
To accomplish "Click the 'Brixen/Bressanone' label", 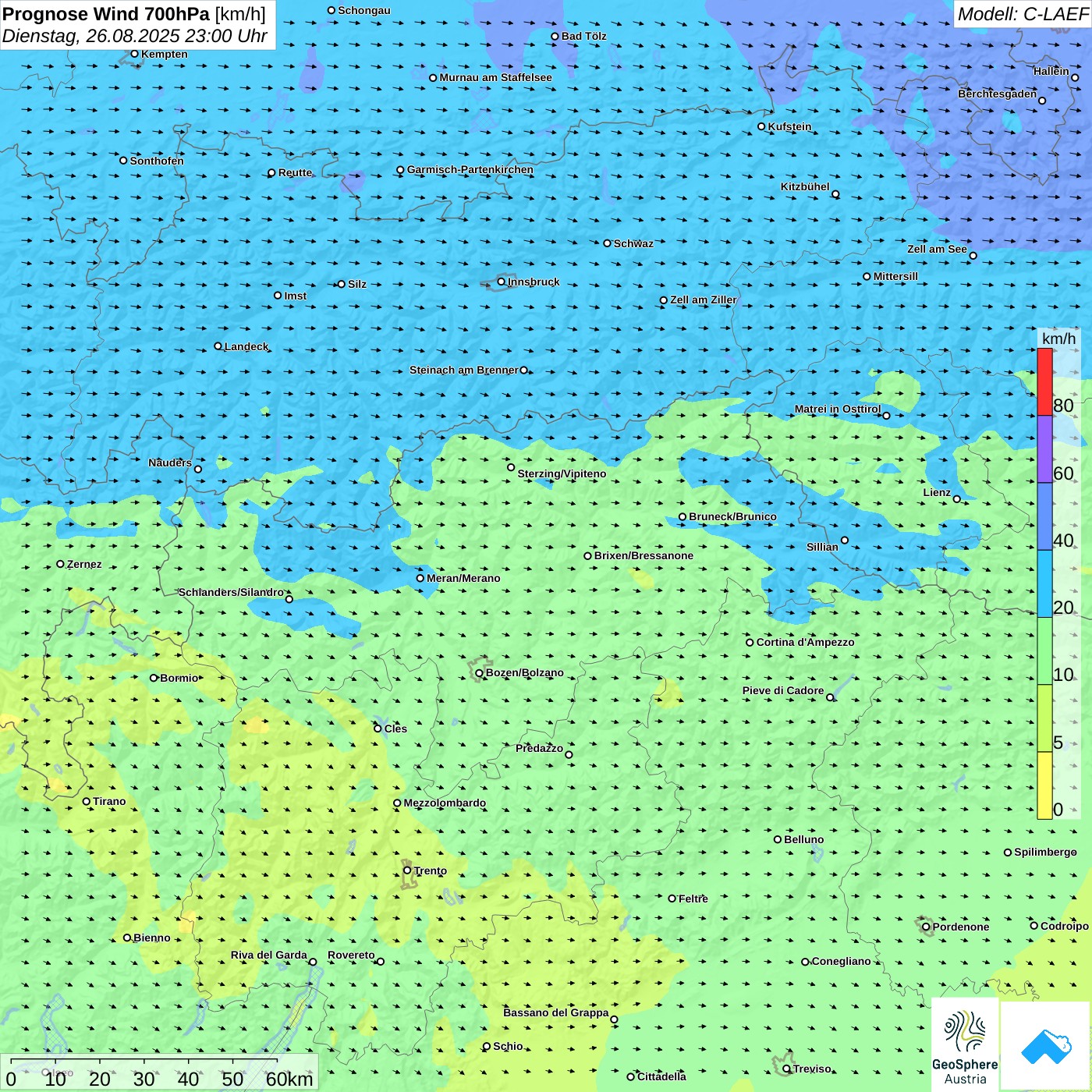I will [x=643, y=555].
